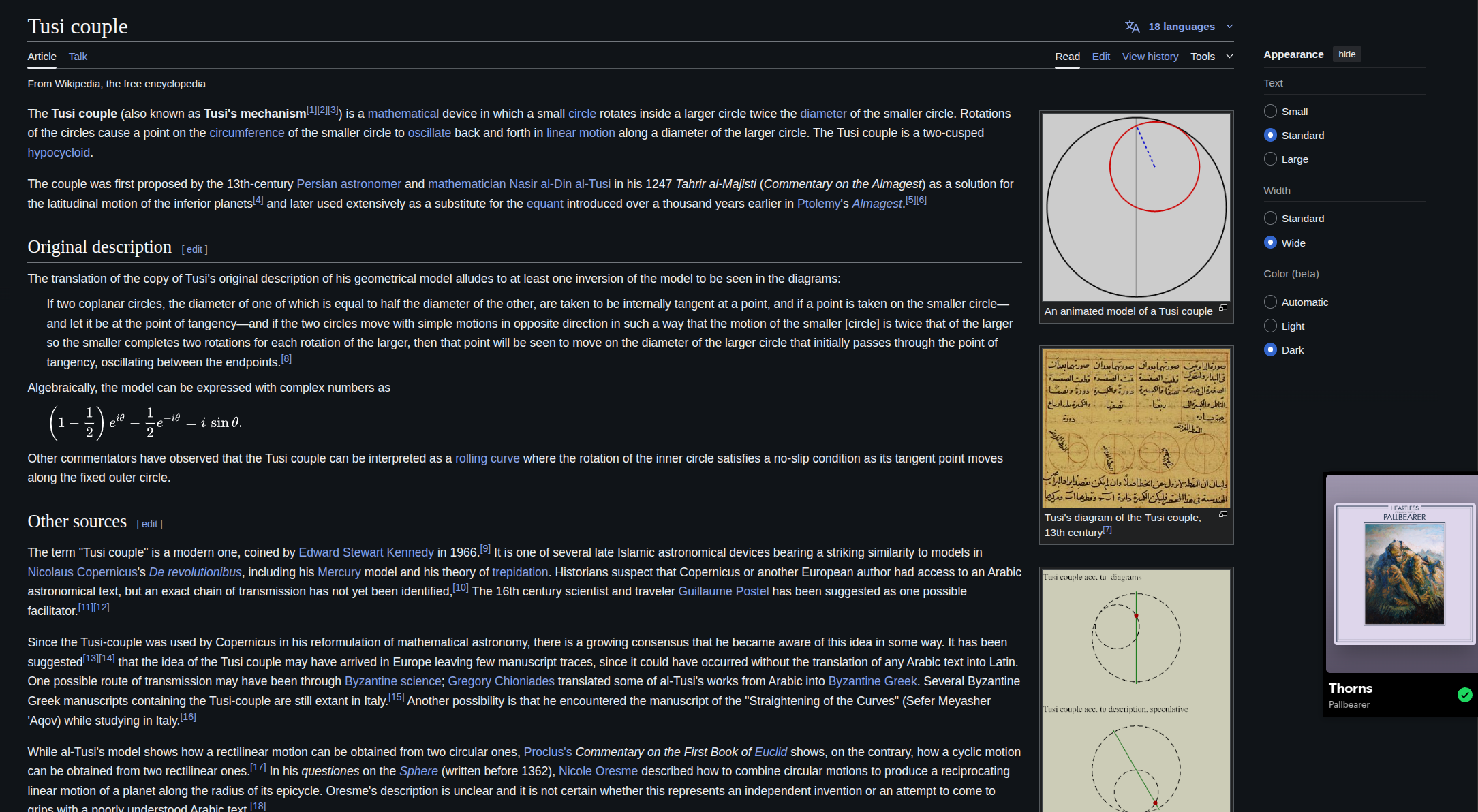Follow the oscillate link
Screen dimensions: 1478x812
tap(429, 133)
